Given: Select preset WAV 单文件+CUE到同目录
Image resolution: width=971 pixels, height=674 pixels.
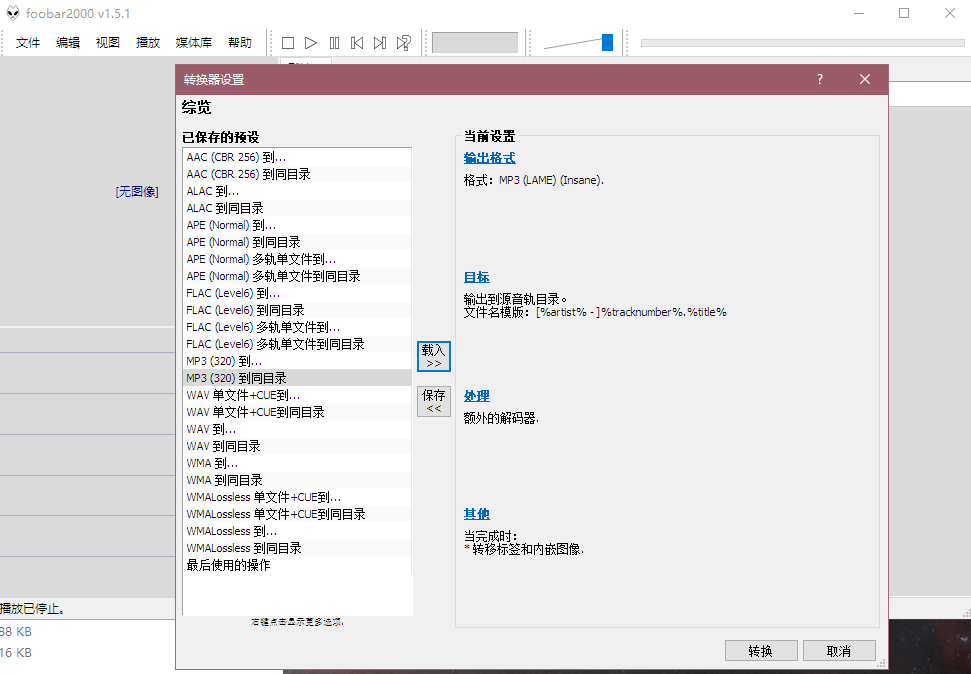Looking at the screenshot, I should [297, 412].
